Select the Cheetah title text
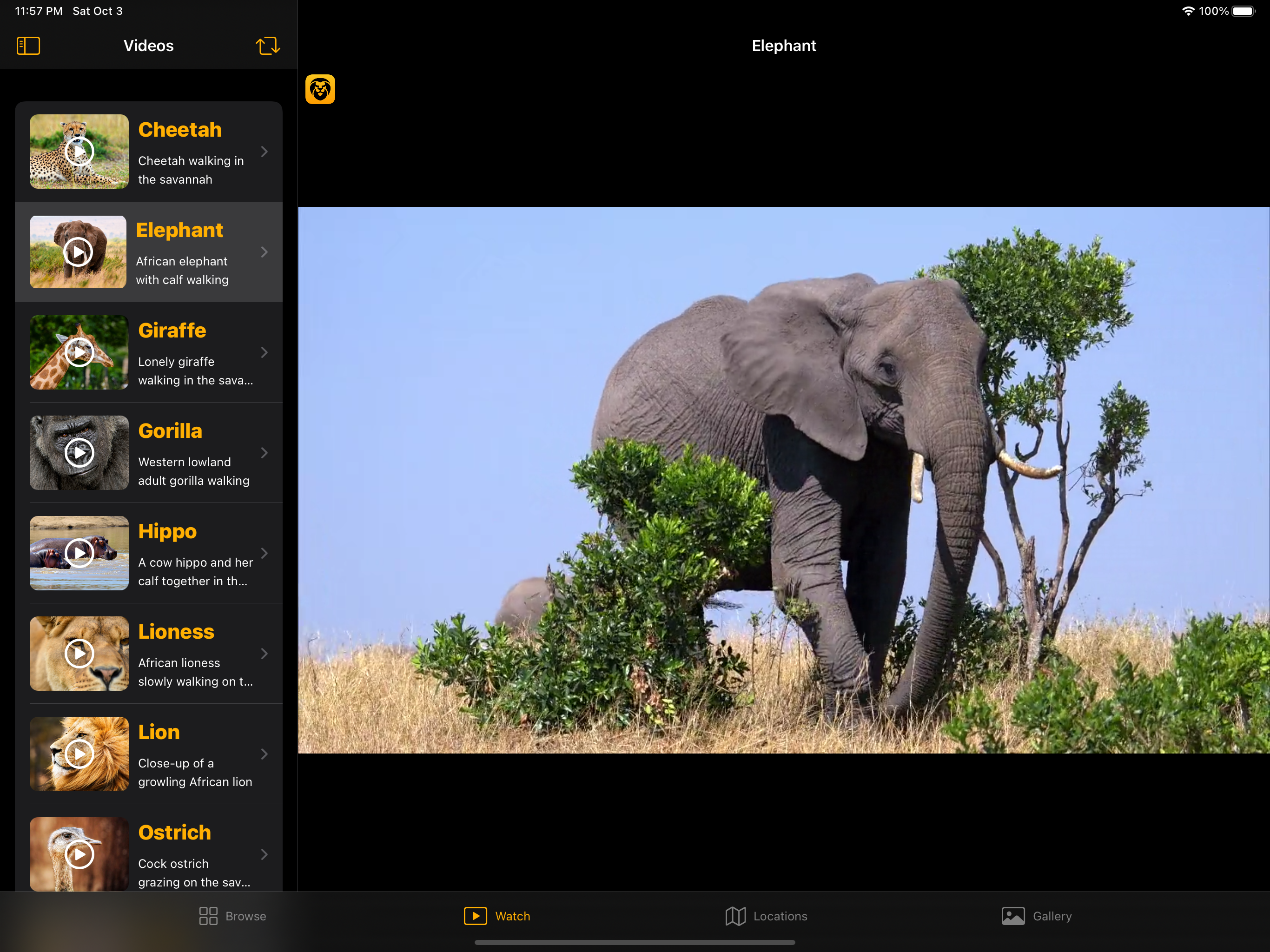Viewport: 1270px width, 952px height. 180,130
